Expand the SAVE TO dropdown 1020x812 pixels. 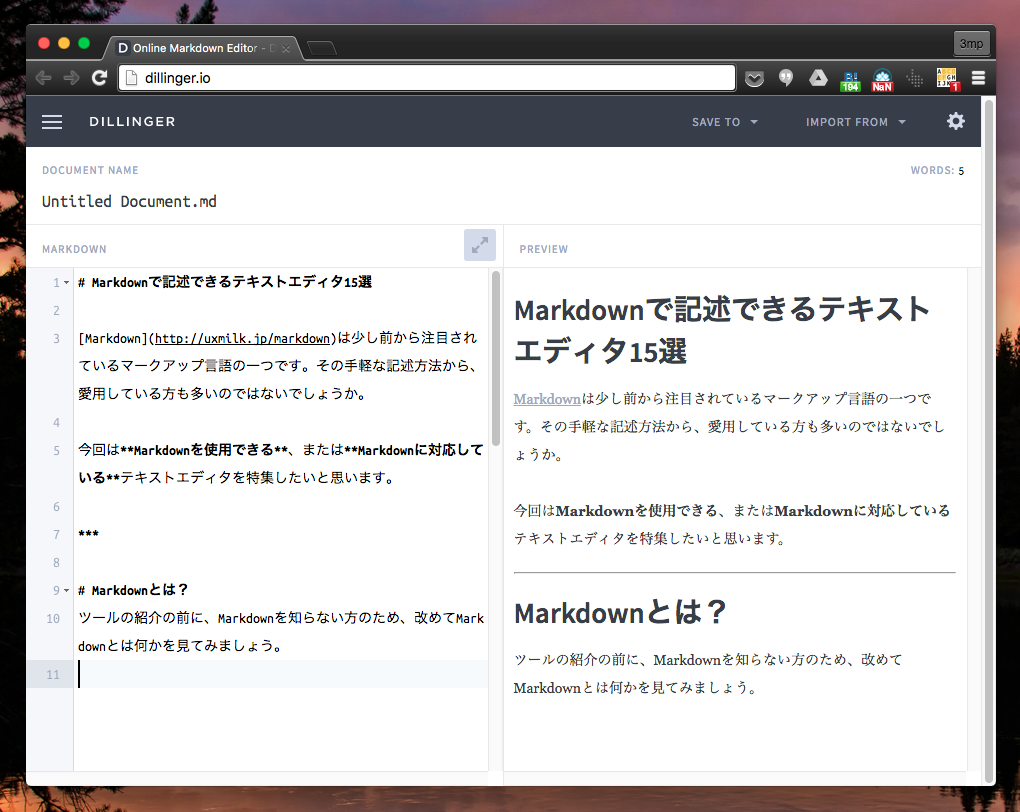tap(725, 122)
